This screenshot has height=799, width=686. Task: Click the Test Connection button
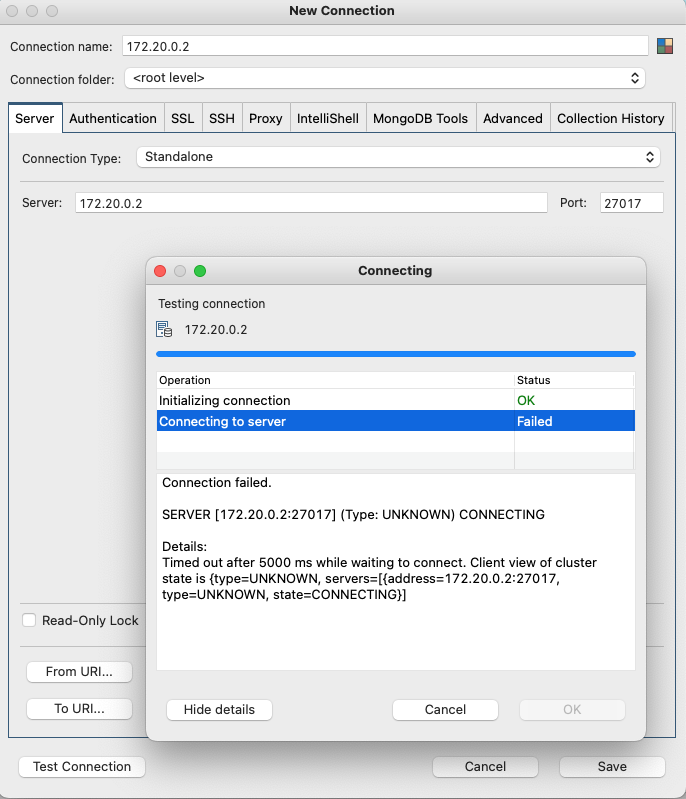[x=82, y=766]
